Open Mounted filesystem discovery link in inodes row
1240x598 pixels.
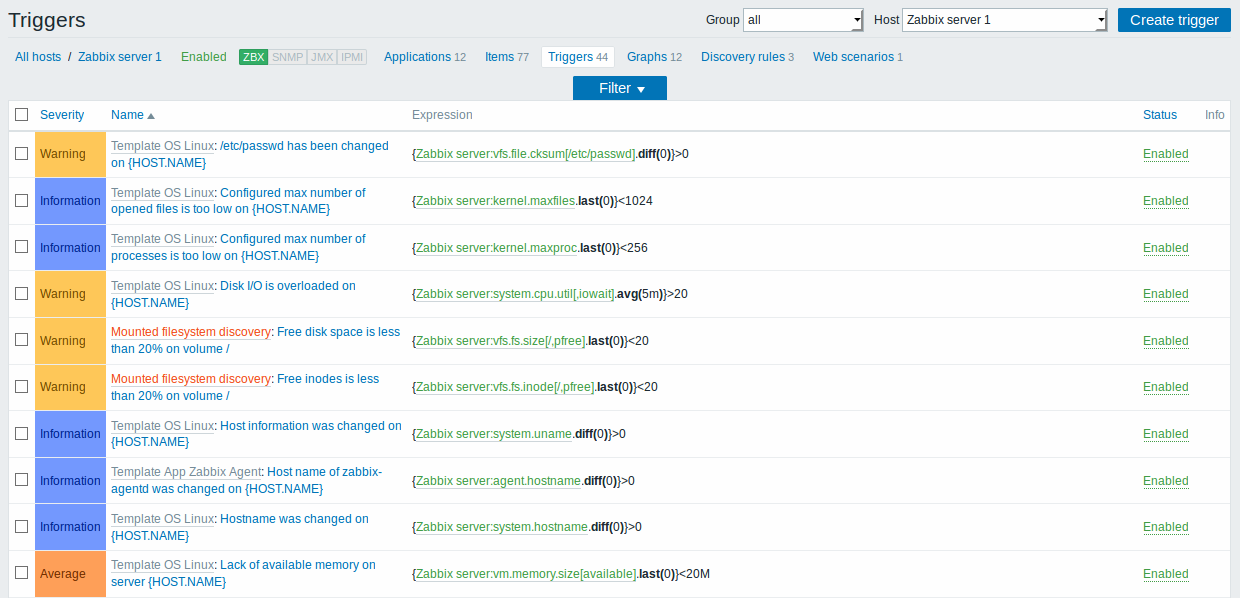[191, 379]
